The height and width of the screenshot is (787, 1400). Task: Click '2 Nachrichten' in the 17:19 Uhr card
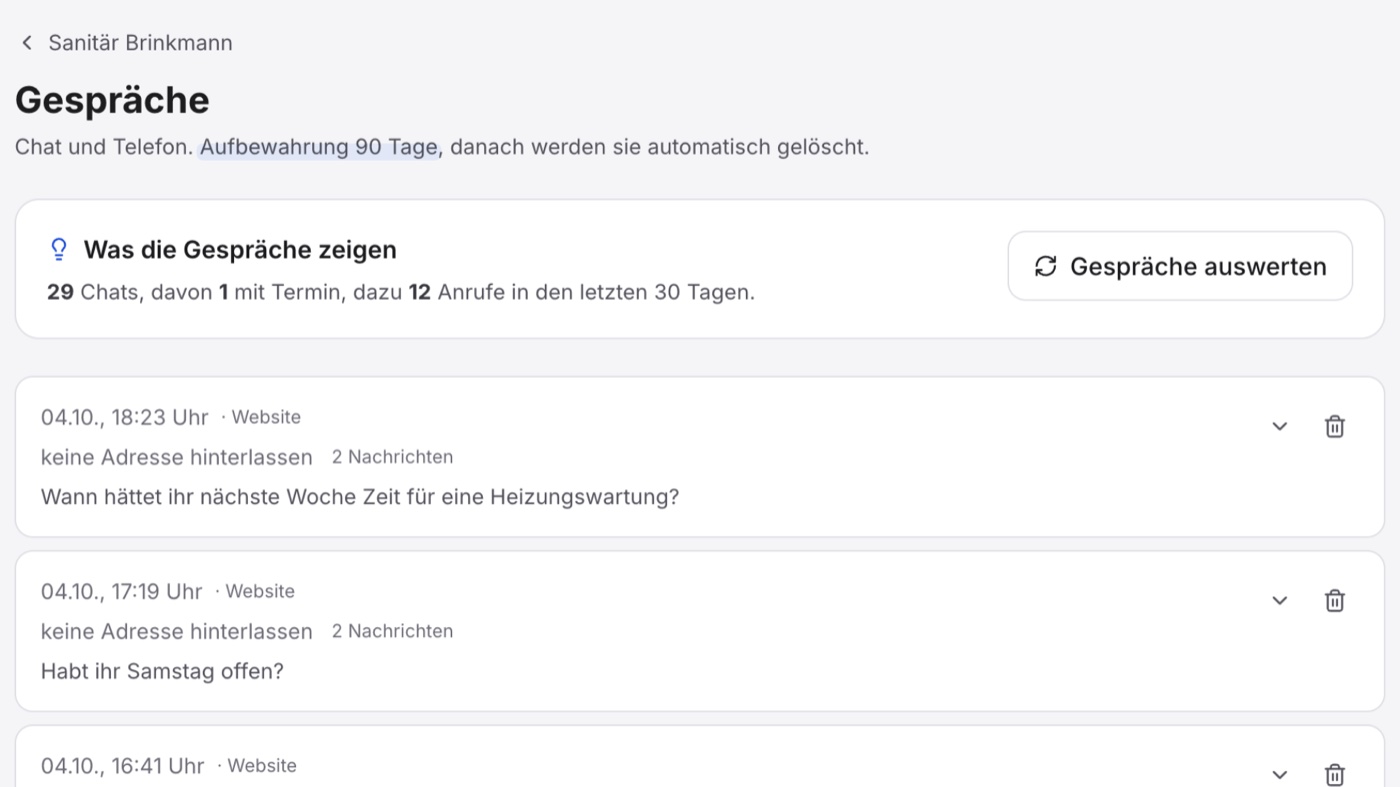392,631
